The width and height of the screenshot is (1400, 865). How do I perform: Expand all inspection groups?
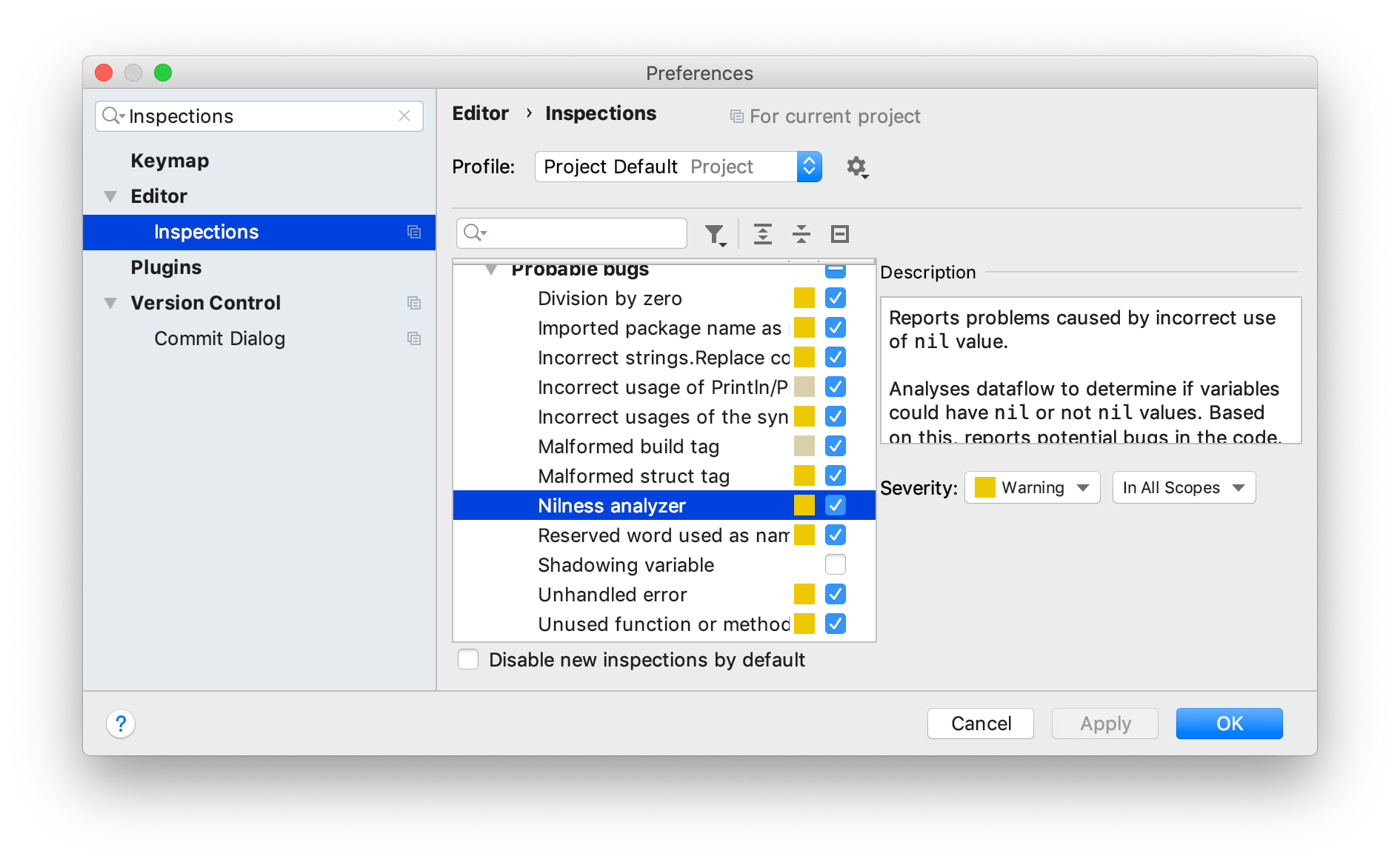coord(763,233)
